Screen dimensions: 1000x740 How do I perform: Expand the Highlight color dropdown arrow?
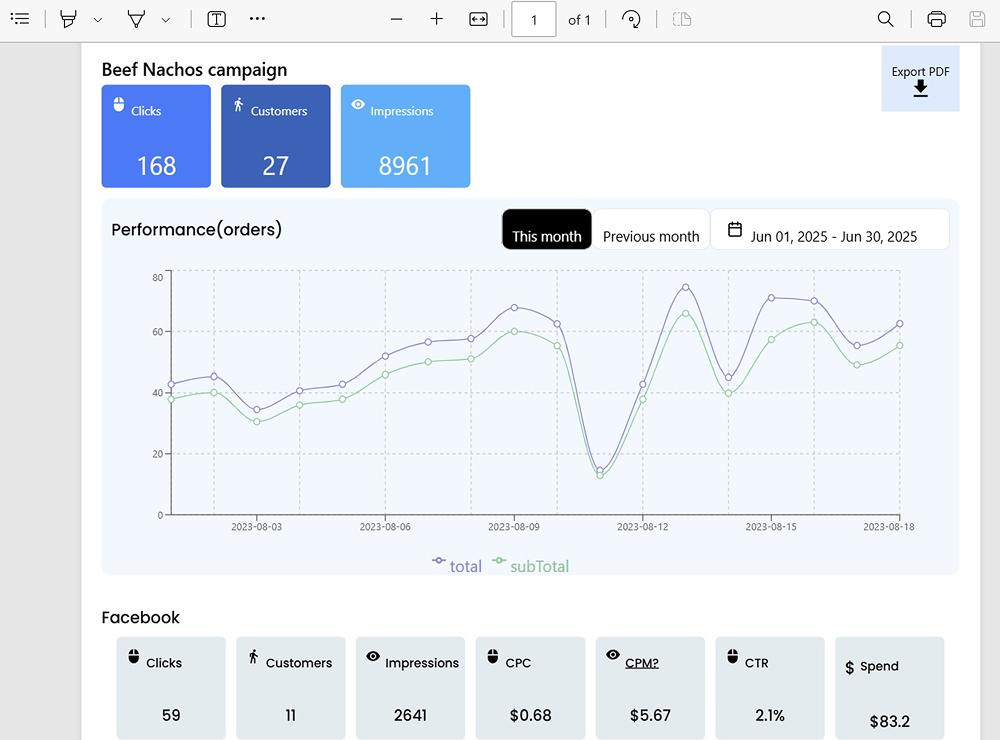98,20
